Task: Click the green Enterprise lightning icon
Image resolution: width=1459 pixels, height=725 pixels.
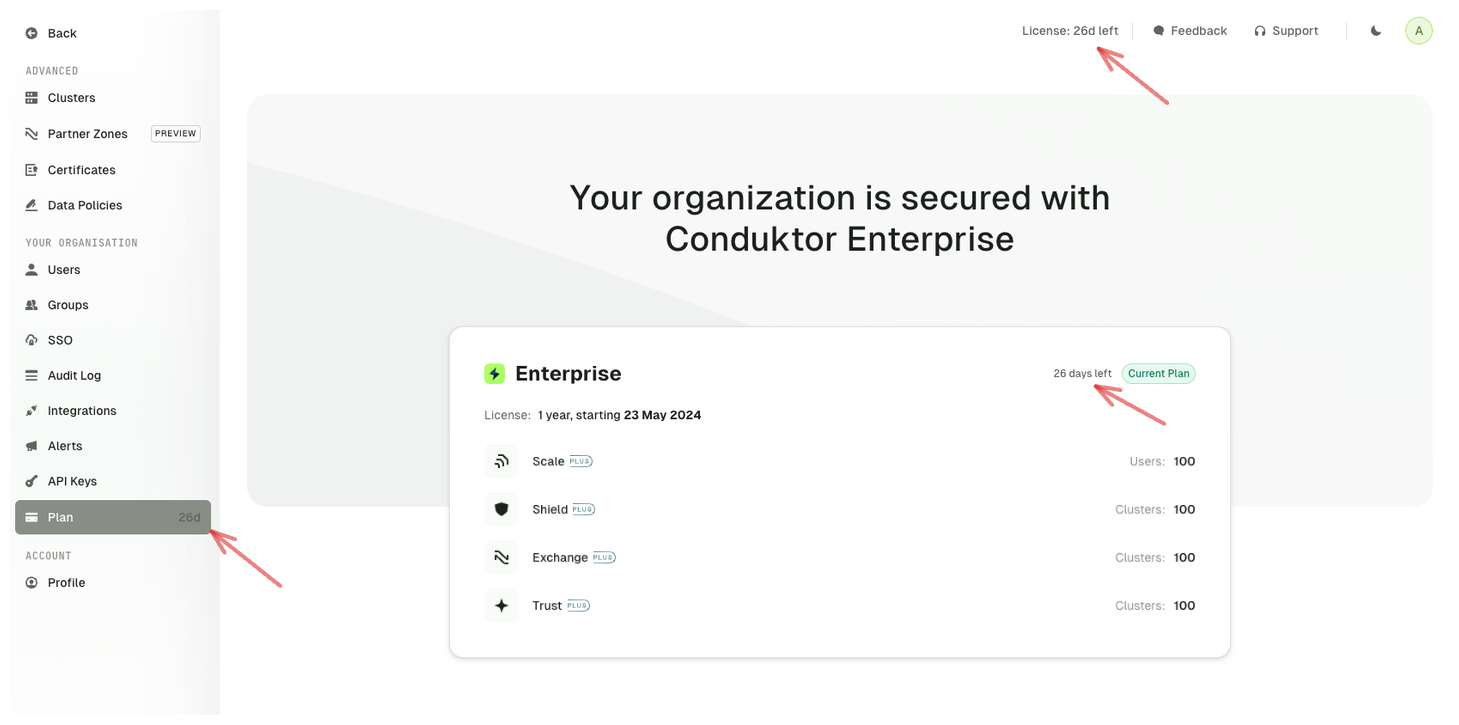Action: [495, 374]
